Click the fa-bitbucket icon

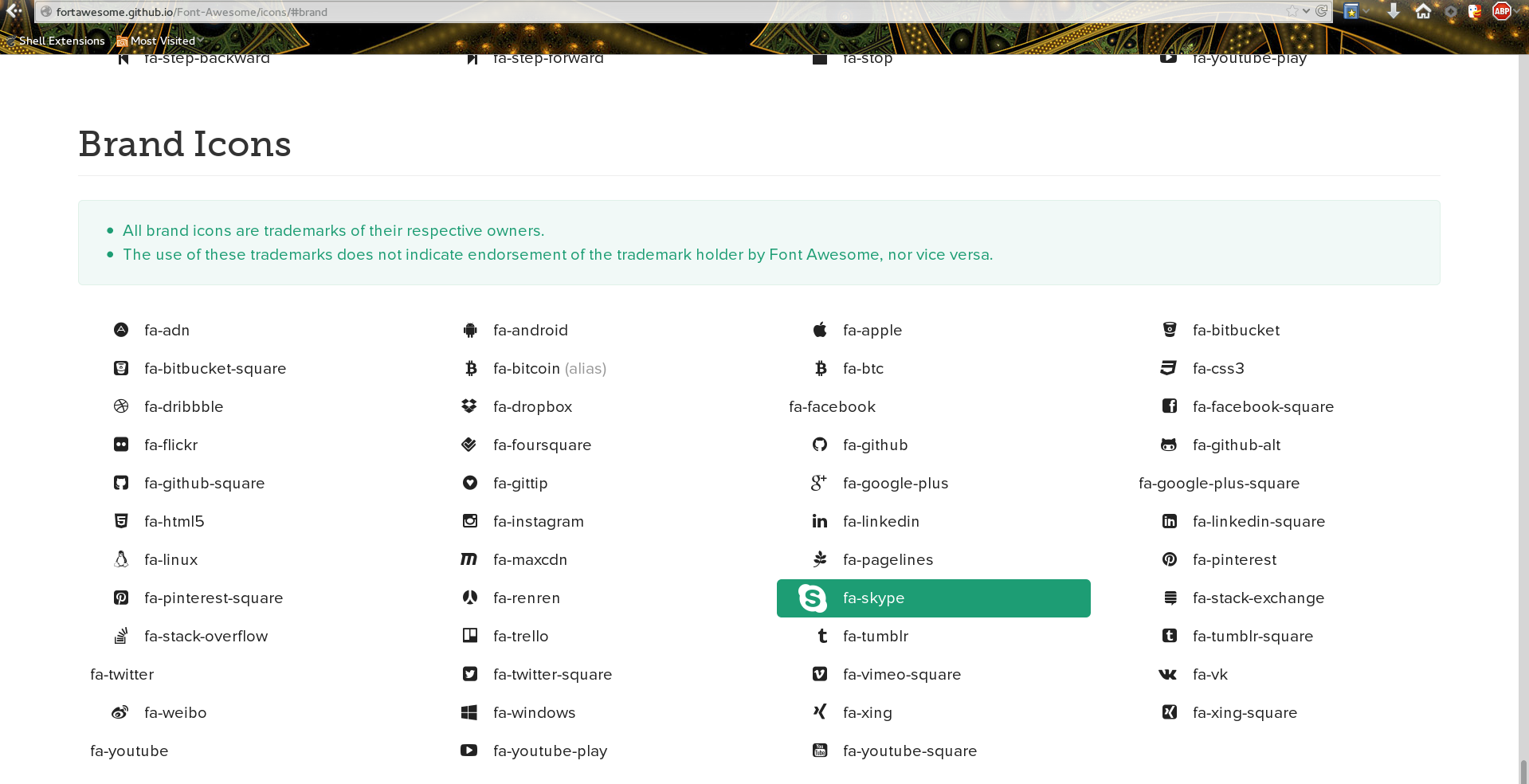click(1170, 330)
